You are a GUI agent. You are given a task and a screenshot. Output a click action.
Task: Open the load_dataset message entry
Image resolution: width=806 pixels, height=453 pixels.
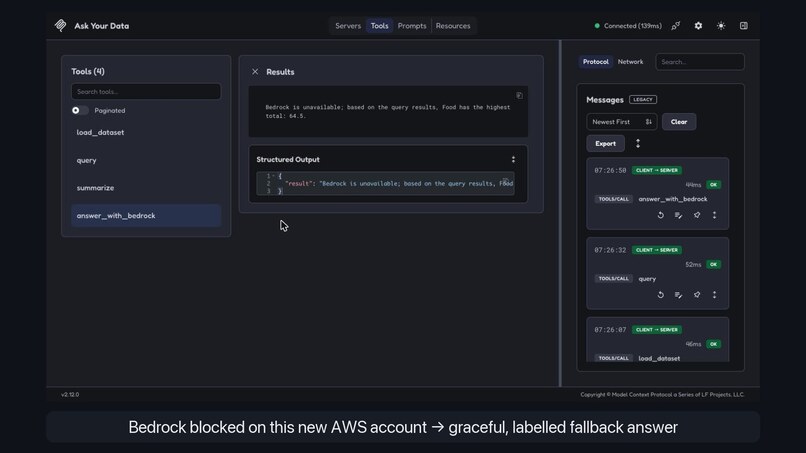coord(657,340)
